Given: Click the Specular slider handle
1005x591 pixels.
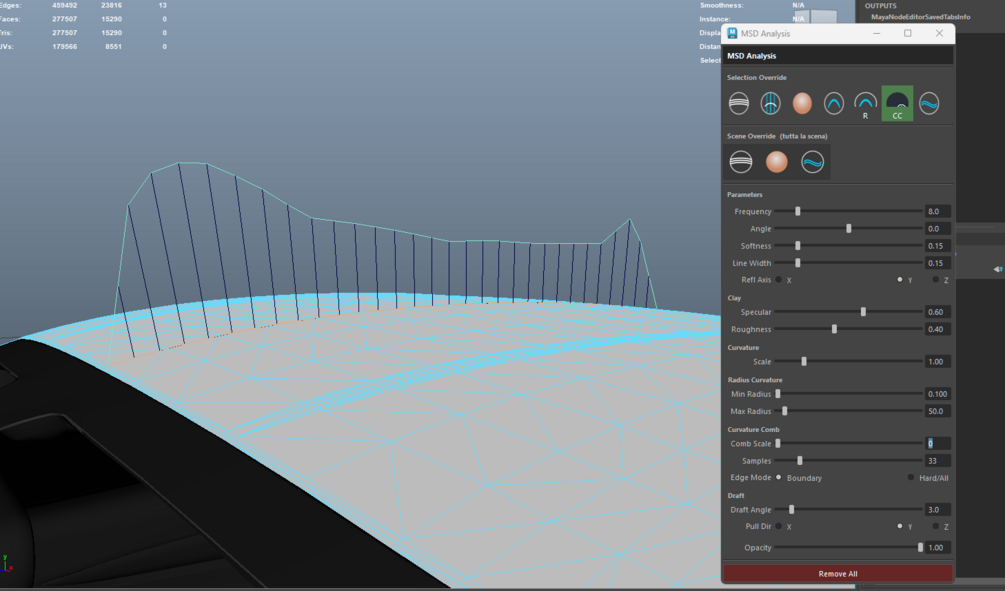Looking at the screenshot, I should coord(863,312).
